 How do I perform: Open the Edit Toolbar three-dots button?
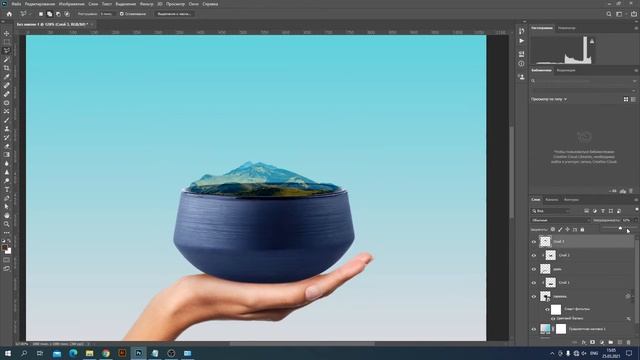pos(7,233)
